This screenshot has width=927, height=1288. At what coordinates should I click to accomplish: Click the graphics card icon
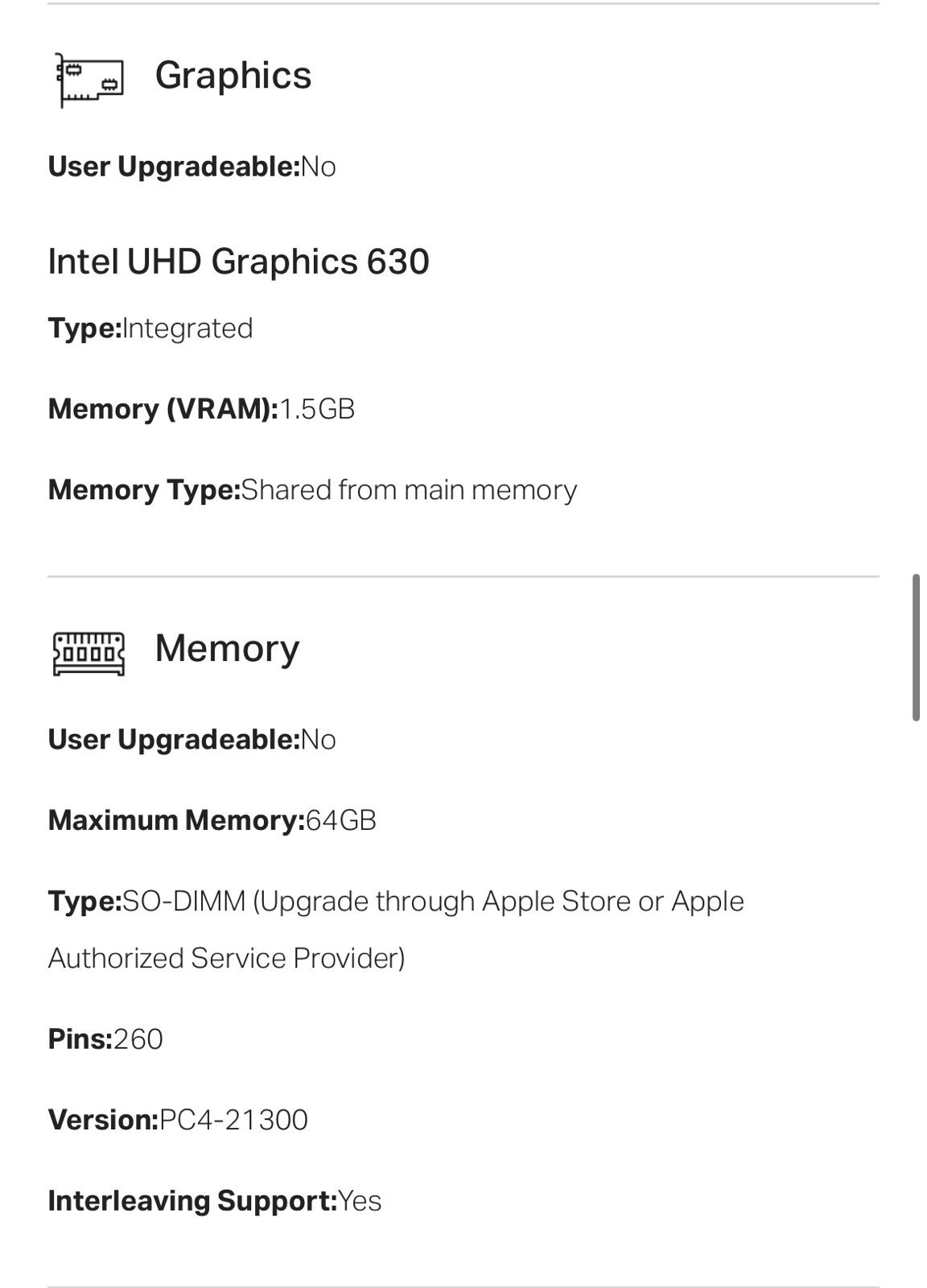[89, 79]
